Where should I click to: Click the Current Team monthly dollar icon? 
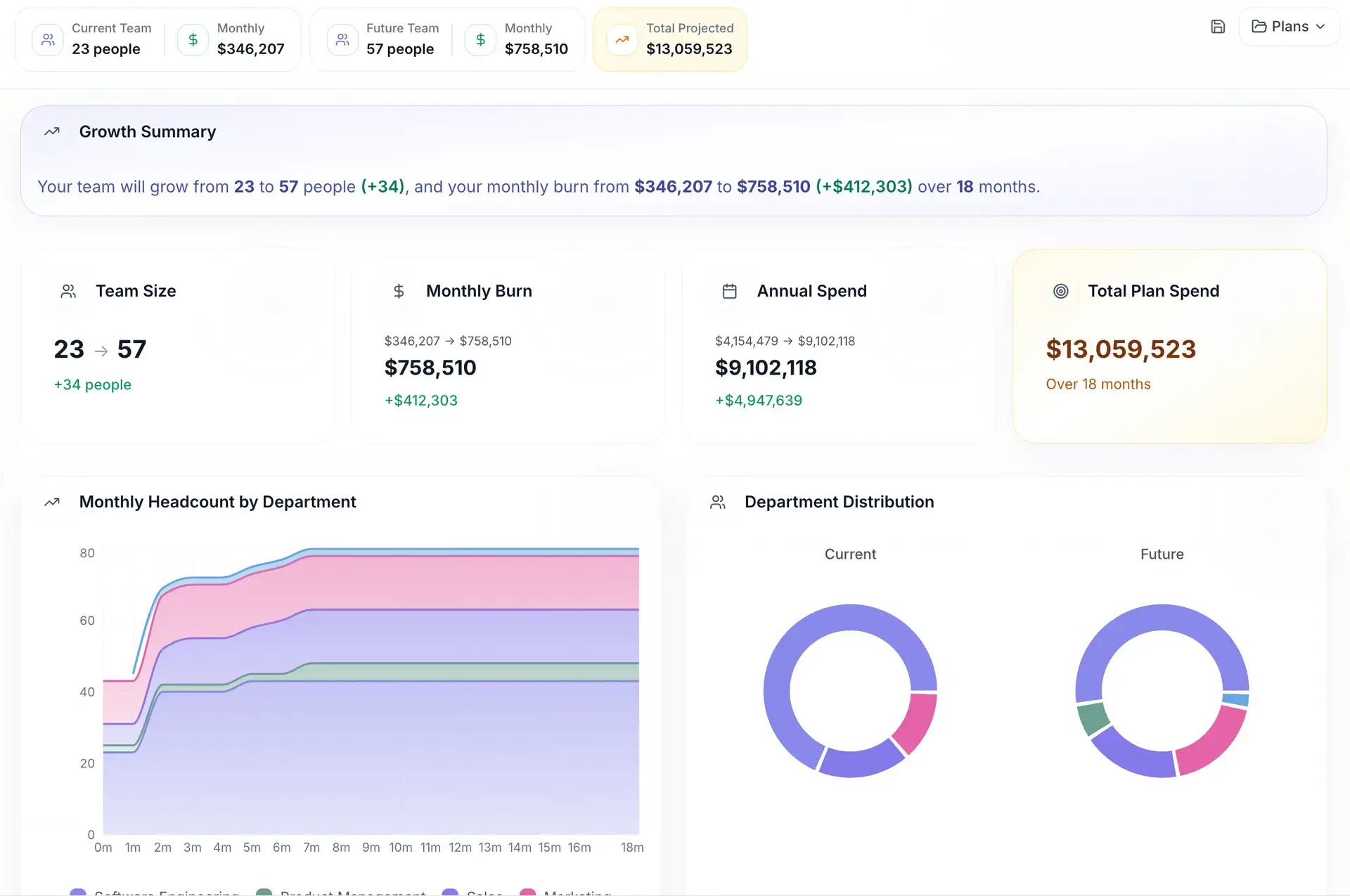pos(193,39)
